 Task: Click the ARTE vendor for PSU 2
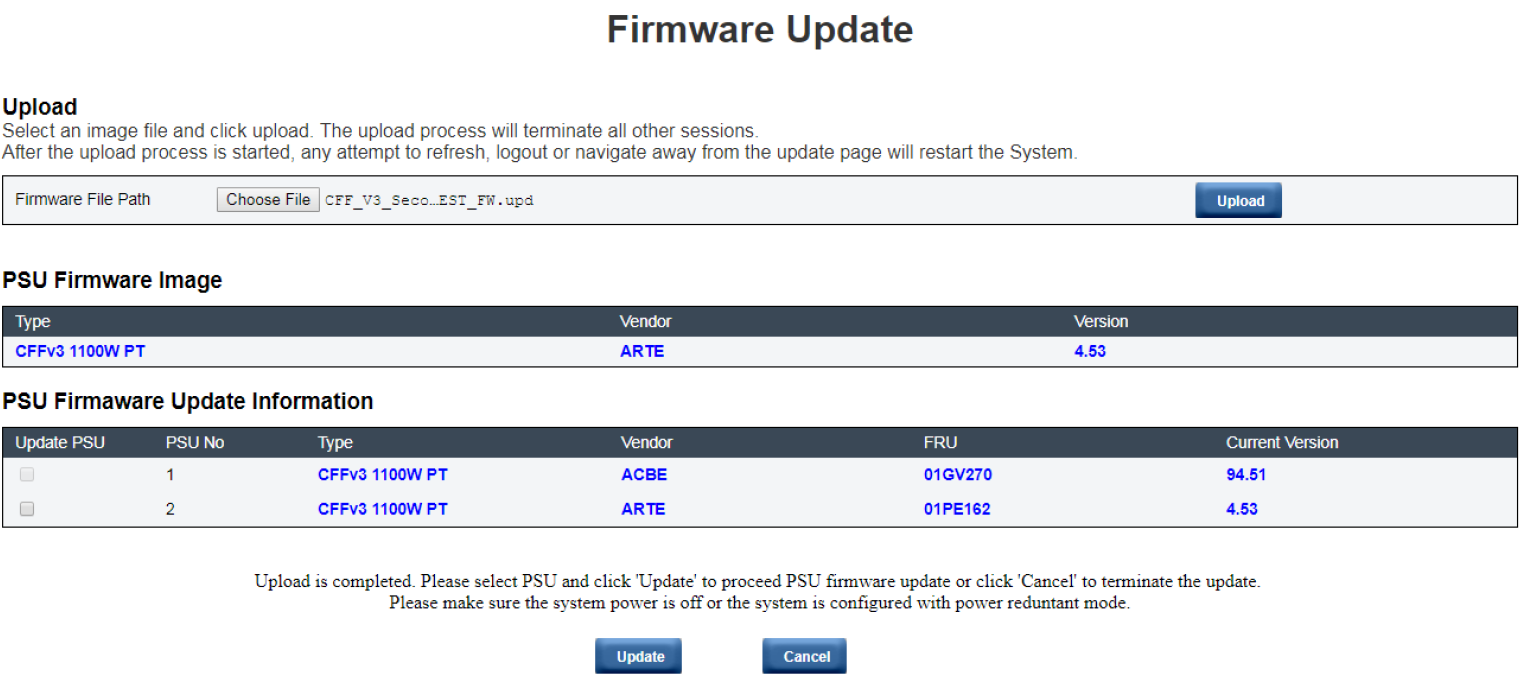(x=643, y=509)
